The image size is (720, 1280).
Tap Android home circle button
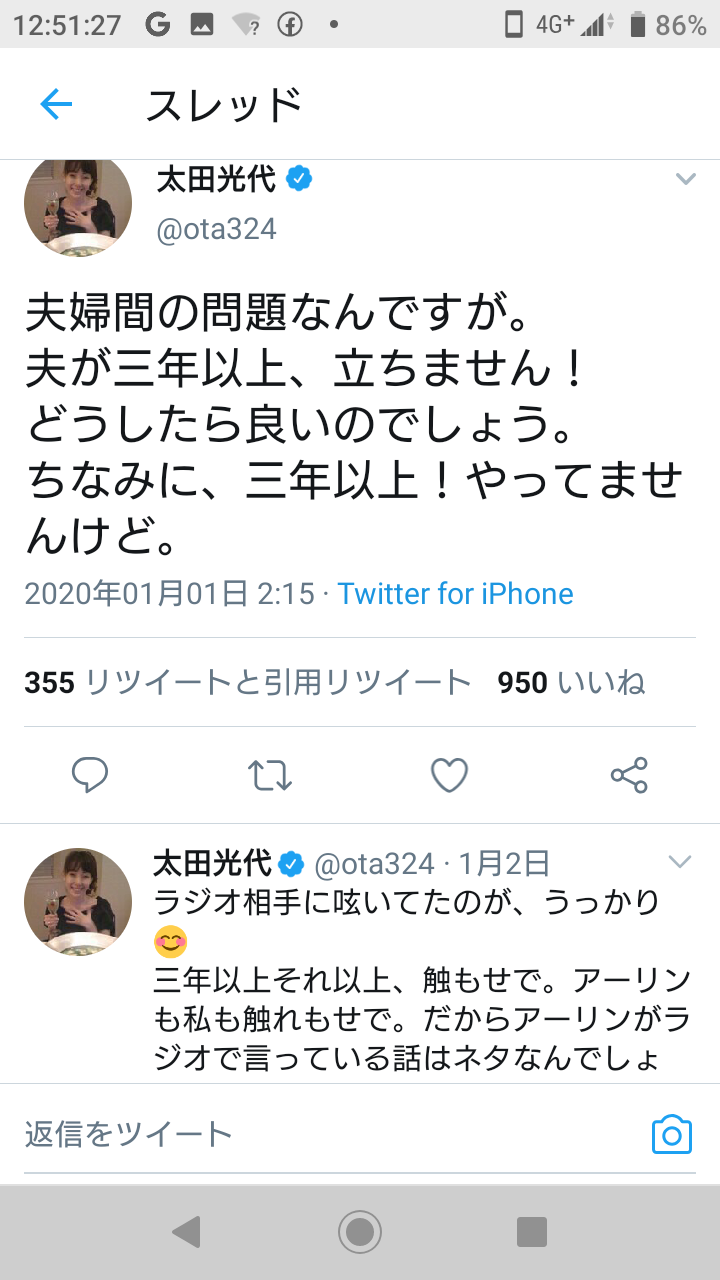[x=360, y=1232]
